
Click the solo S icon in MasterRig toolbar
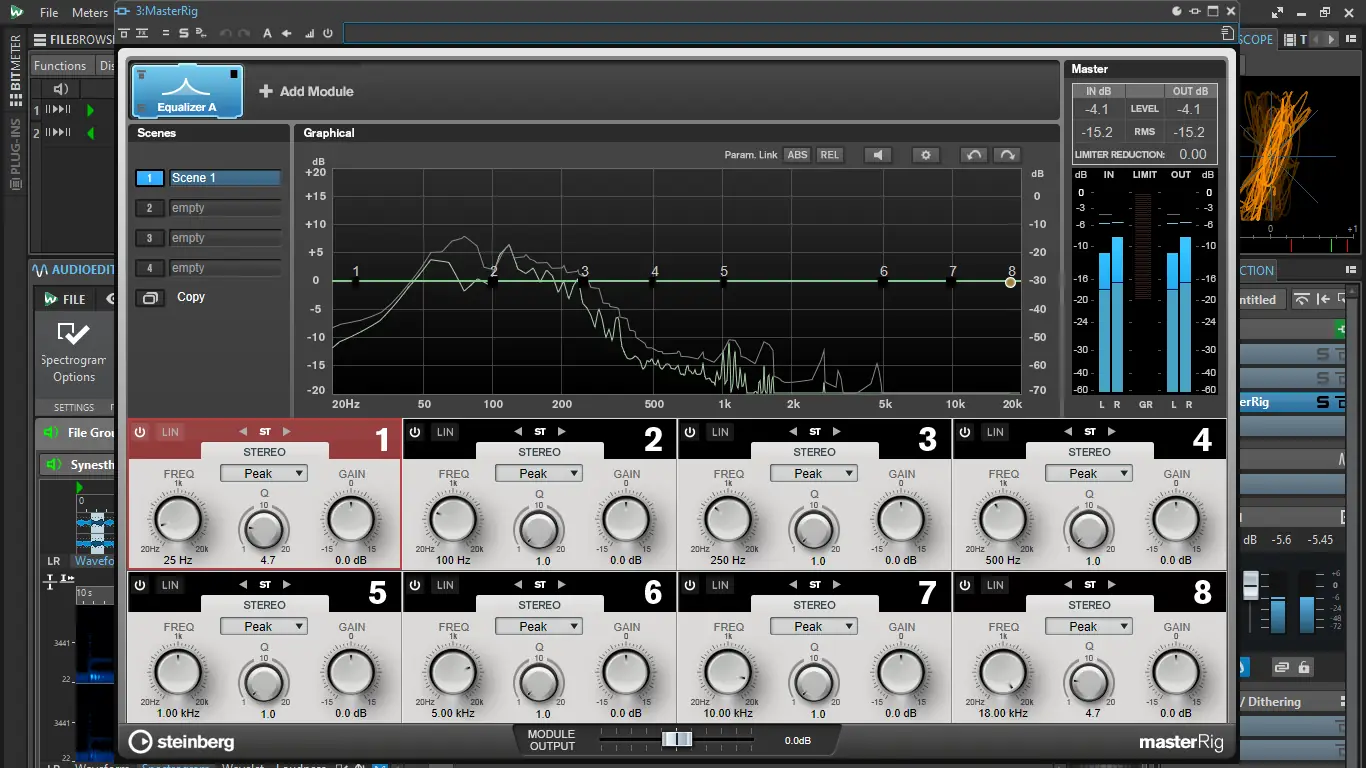(183, 33)
